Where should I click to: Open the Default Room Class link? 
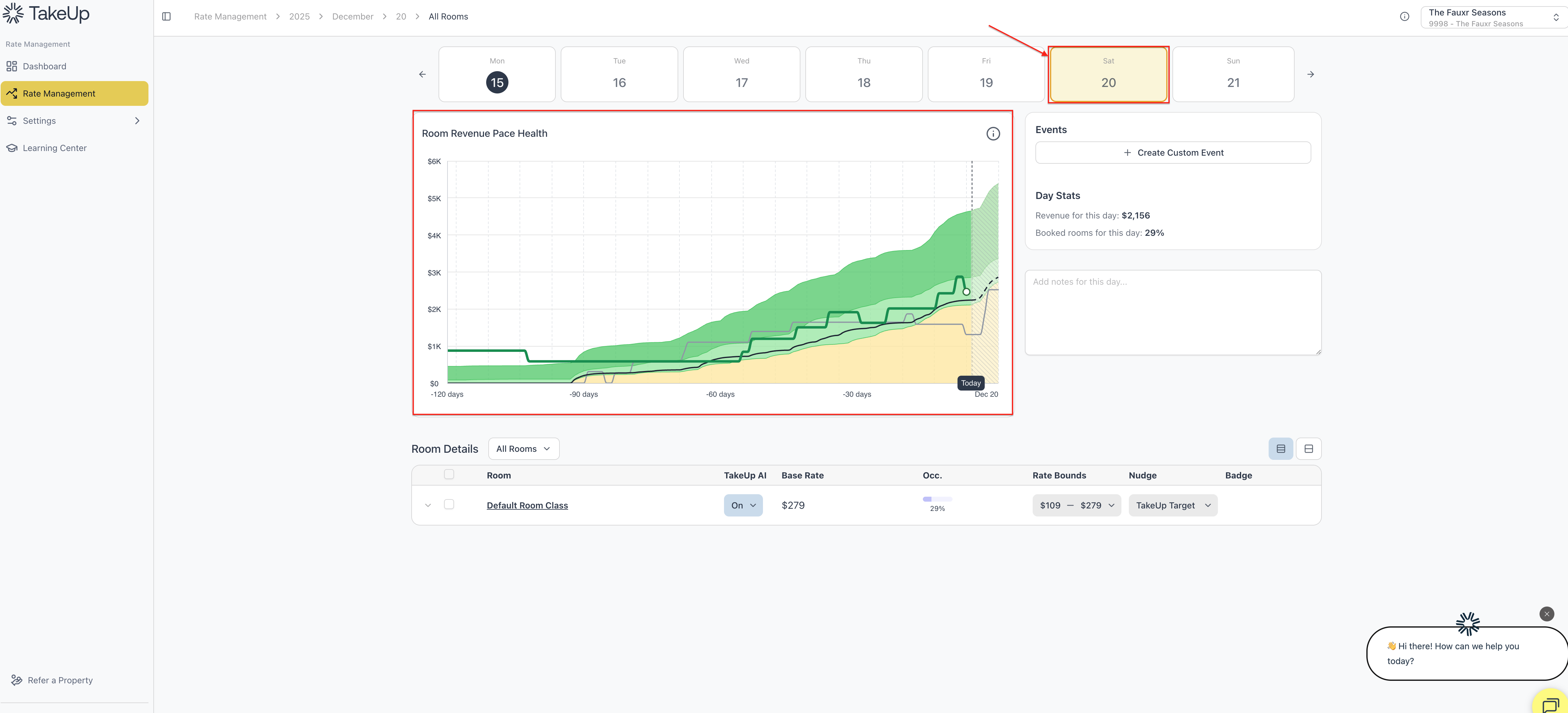click(527, 505)
